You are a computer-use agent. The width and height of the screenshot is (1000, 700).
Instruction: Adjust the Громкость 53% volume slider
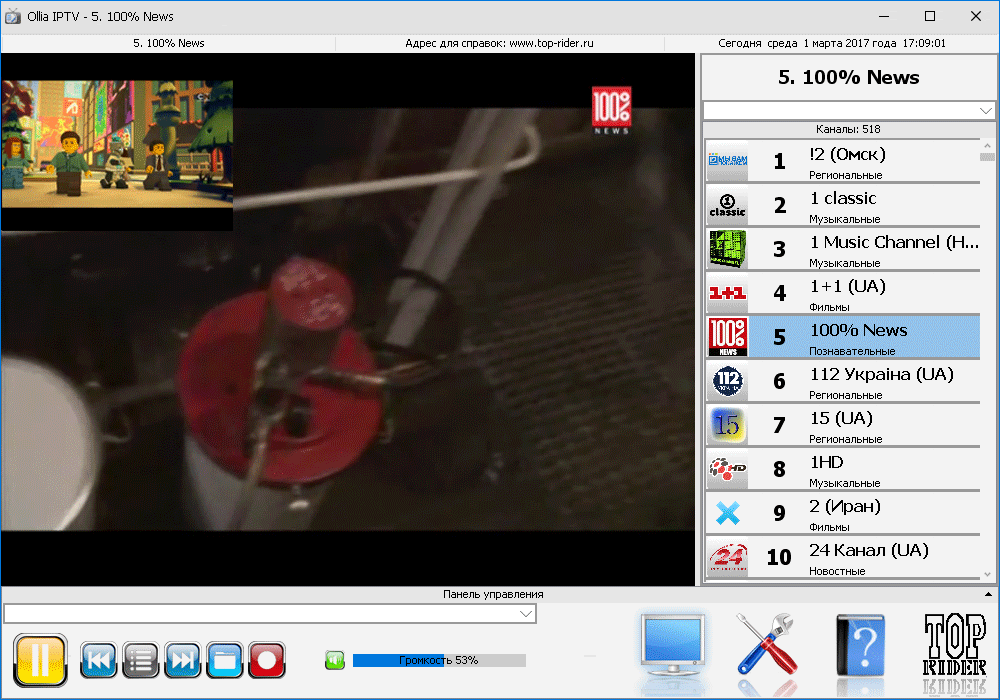click(439, 660)
